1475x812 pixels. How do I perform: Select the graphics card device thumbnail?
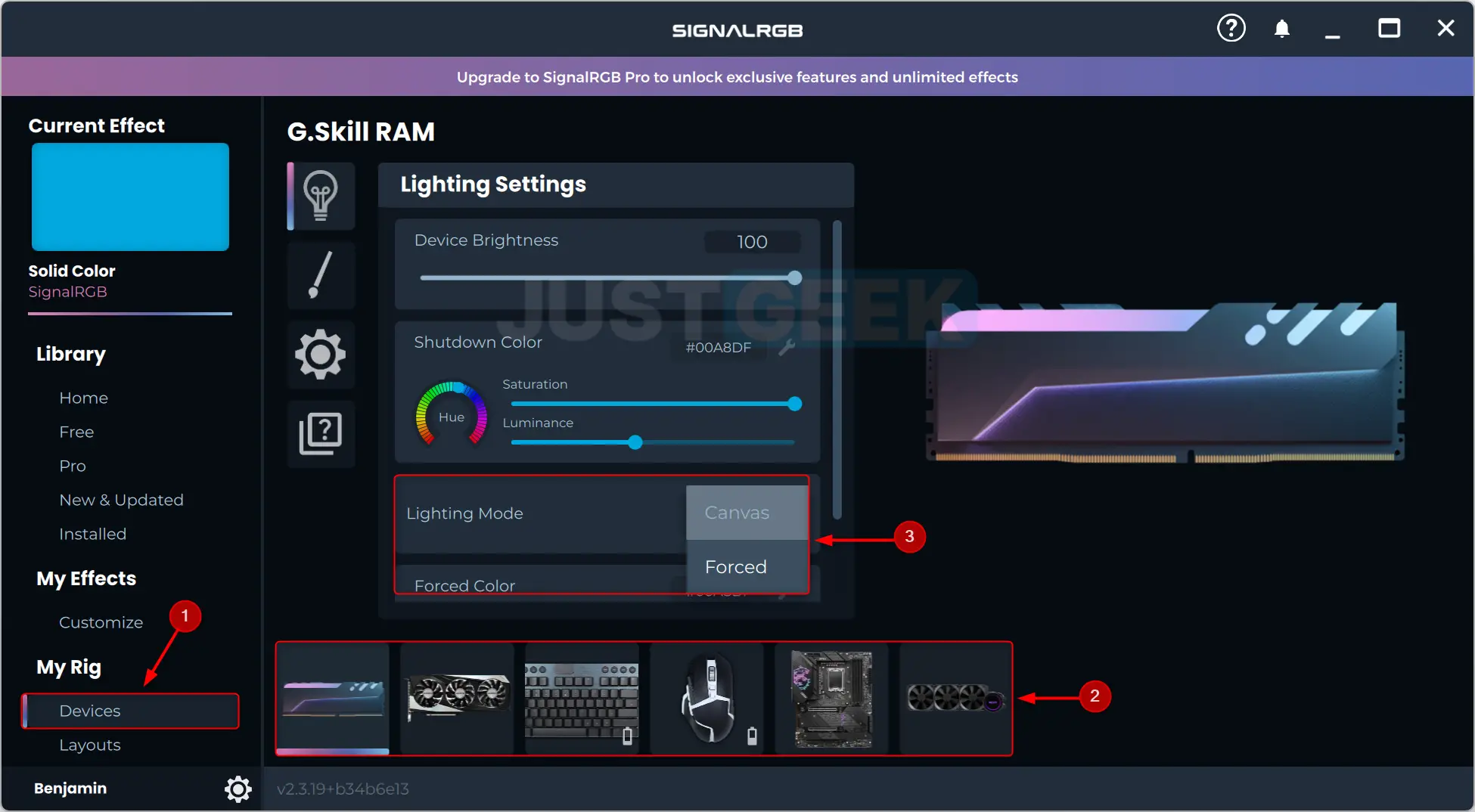point(457,699)
